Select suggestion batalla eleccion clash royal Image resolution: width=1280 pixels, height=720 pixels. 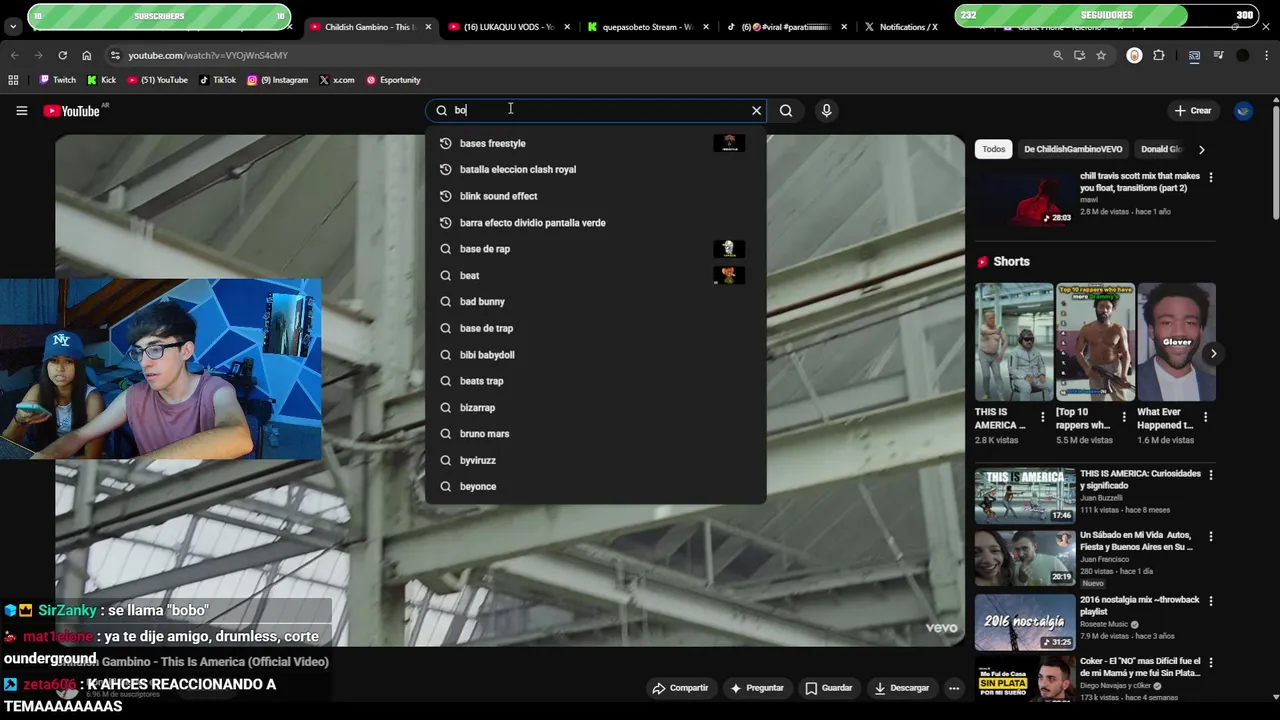point(595,169)
